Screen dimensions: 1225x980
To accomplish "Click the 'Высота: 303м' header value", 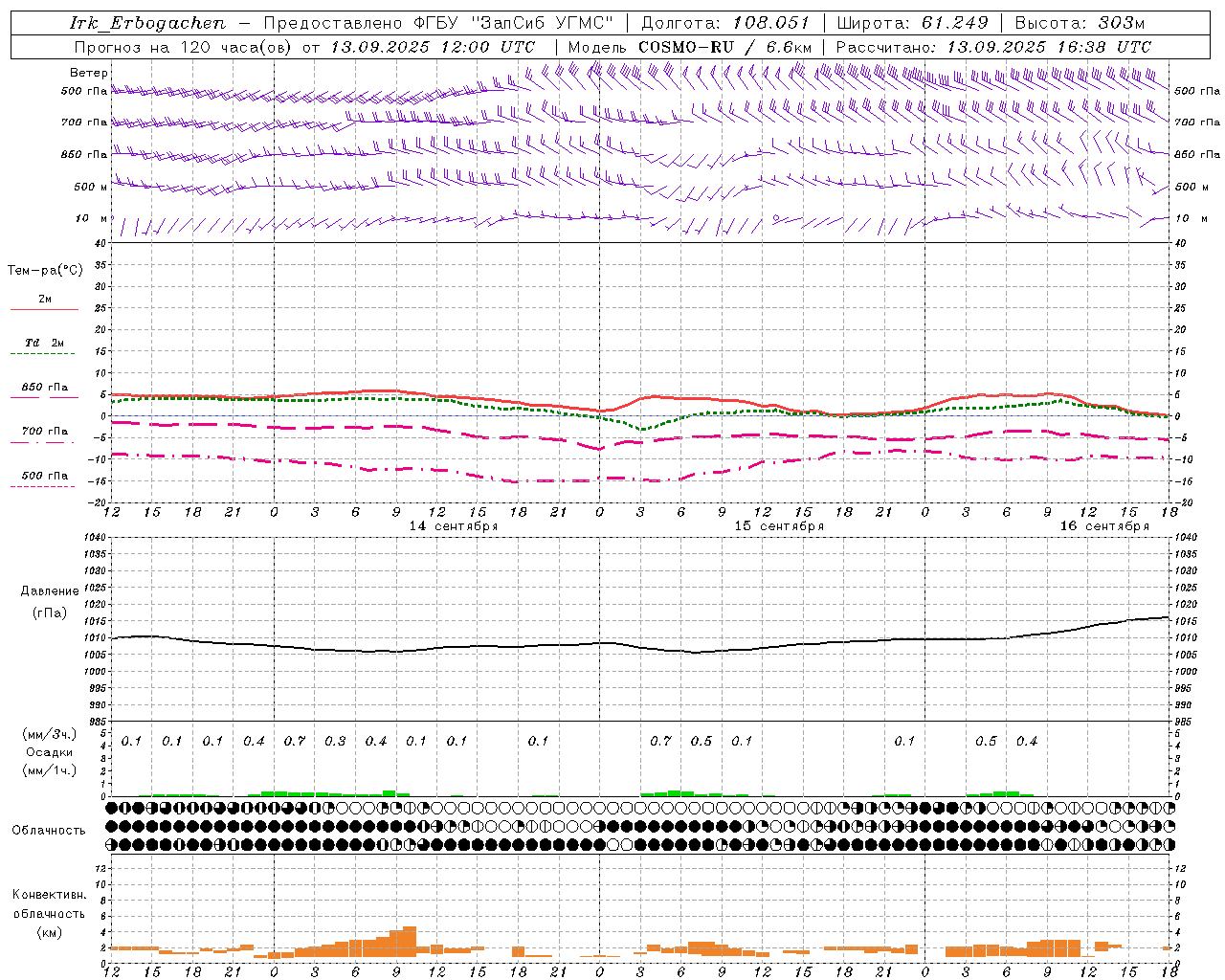I will (1080, 23).
